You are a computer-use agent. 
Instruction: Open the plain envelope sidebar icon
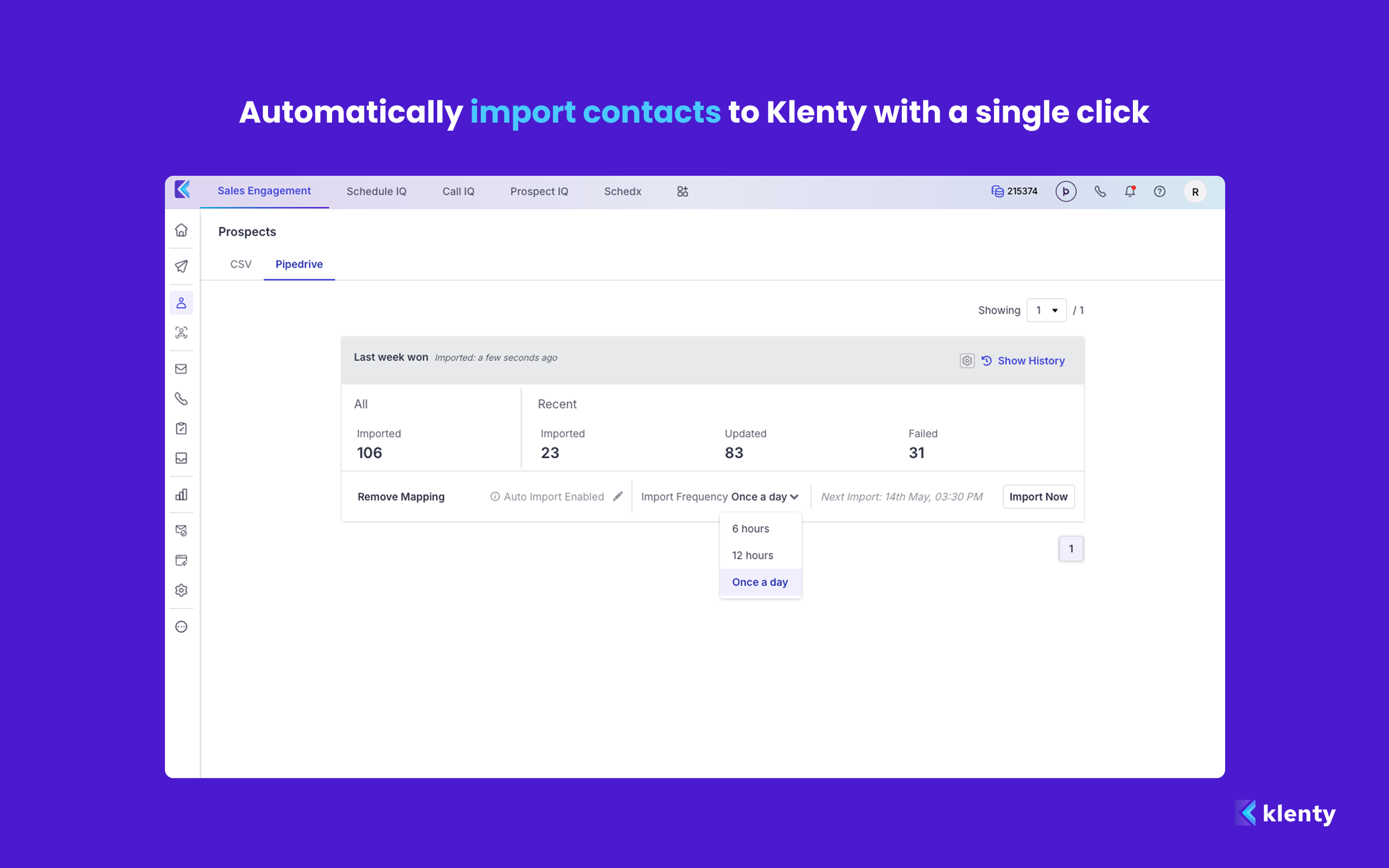pyautogui.click(x=181, y=368)
